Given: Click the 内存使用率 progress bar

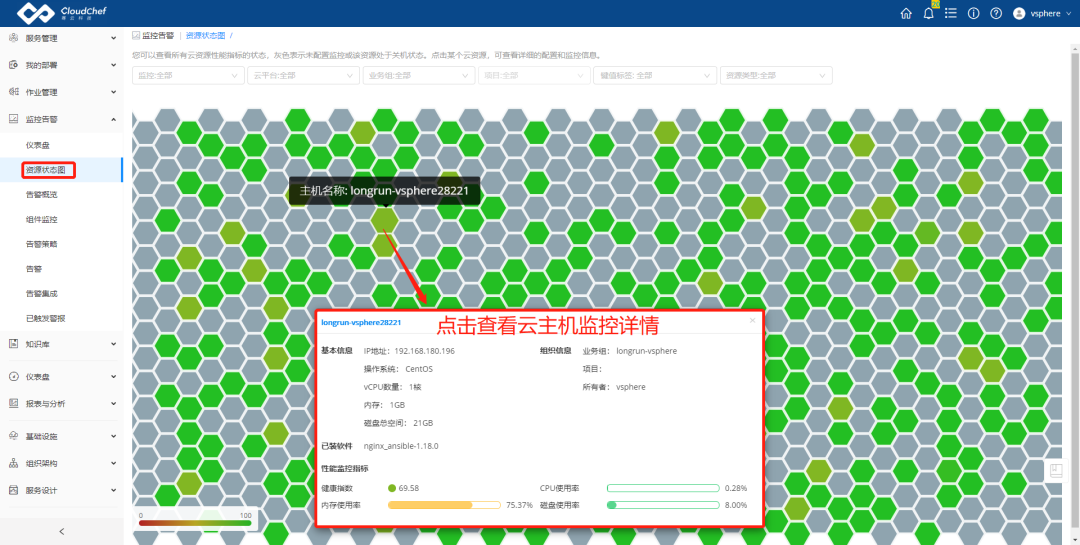Looking at the screenshot, I should [444, 505].
